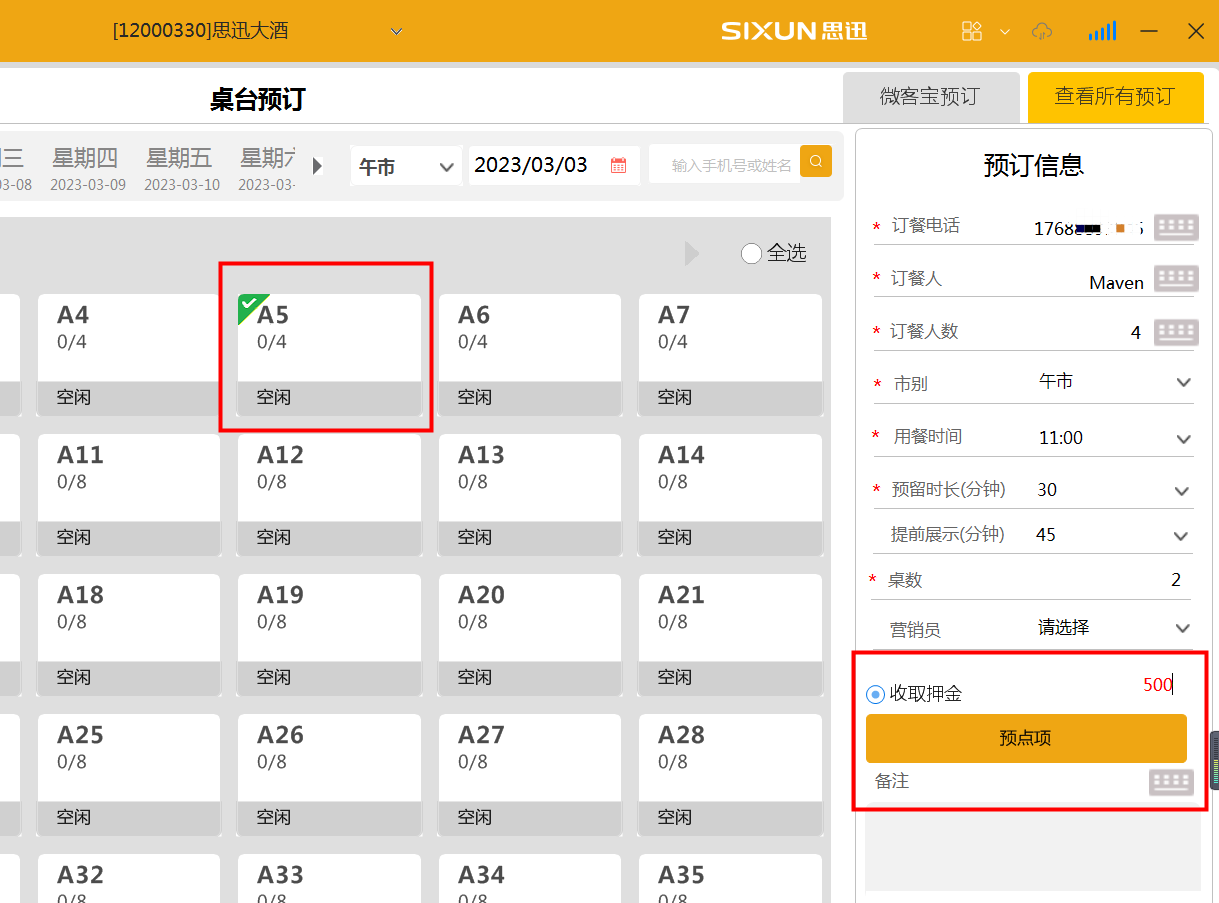
Task: Switch to the 微客宝预订 tab
Action: click(x=930, y=97)
